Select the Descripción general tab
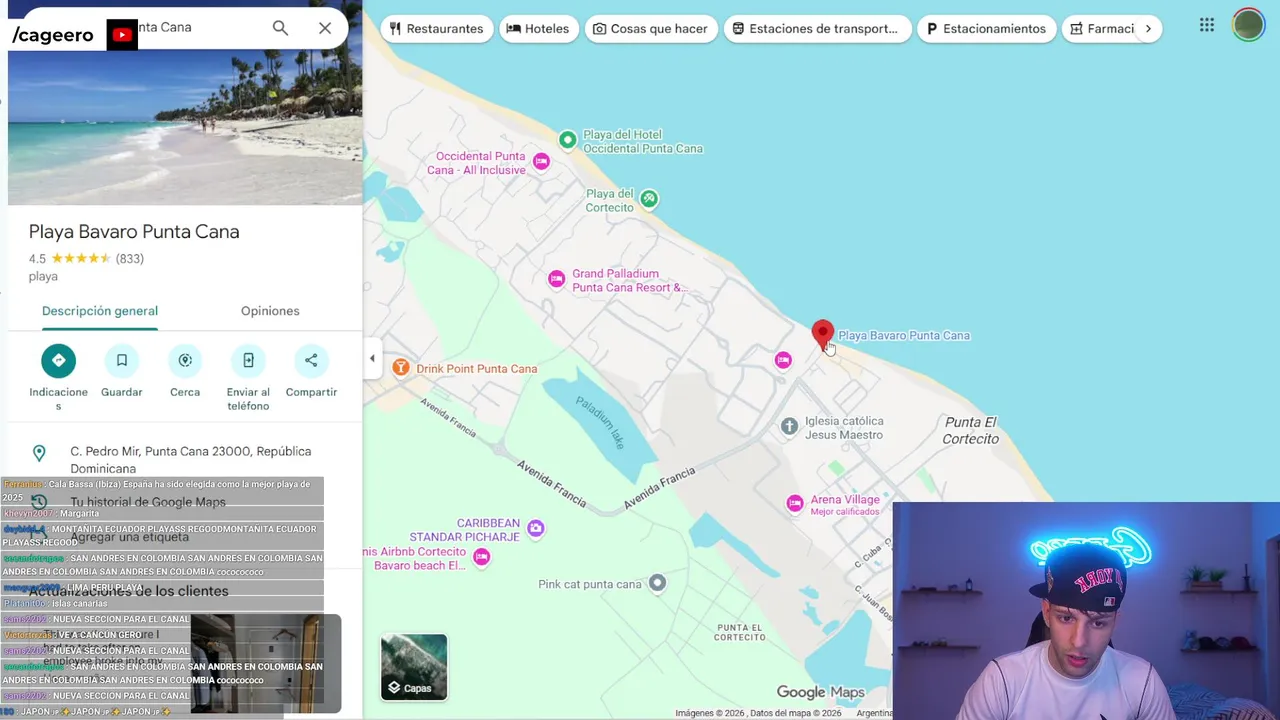 tap(100, 311)
